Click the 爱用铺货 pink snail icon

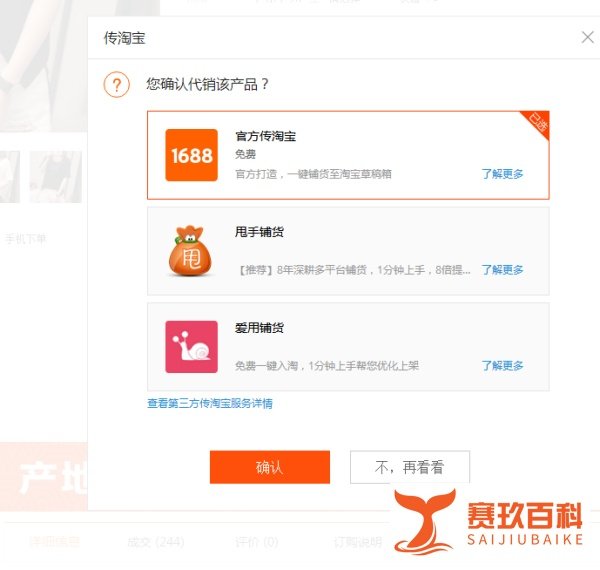pyautogui.click(x=191, y=347)
